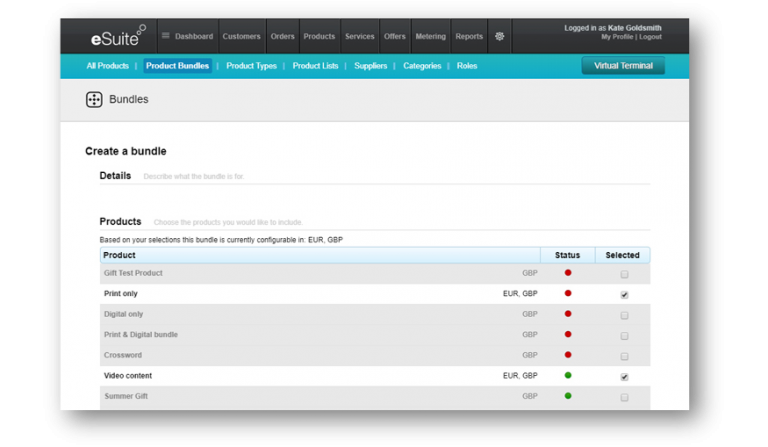Click the Status column header
The image size is (768, 447).
(x=567, y=255)
